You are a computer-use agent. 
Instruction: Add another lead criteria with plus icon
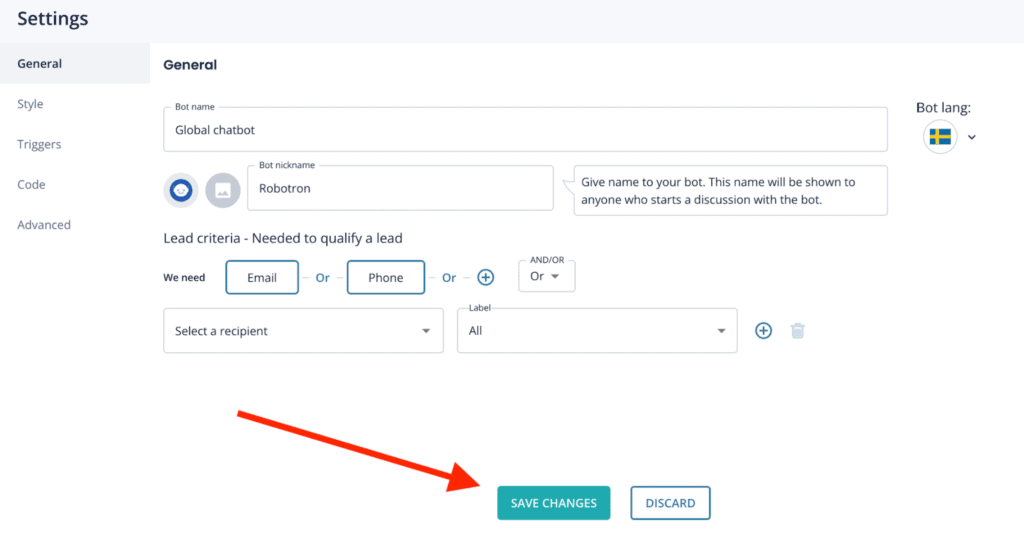(x=485, y=277)
